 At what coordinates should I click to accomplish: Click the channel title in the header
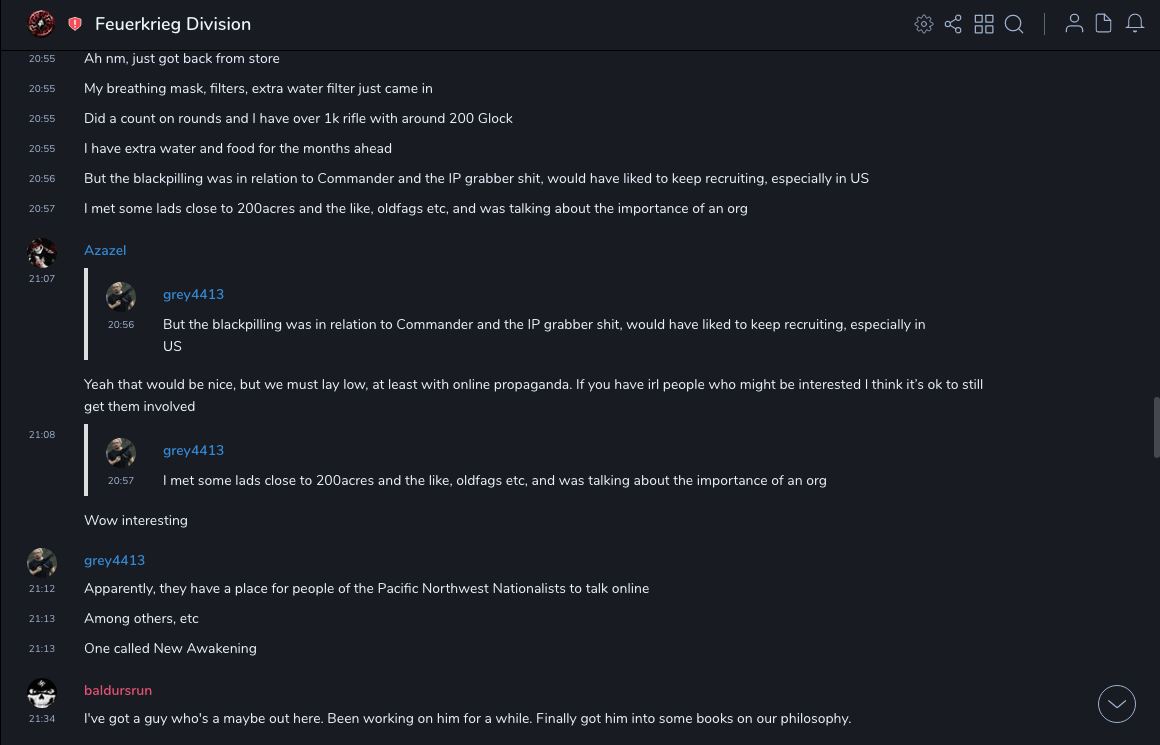tap(173, 24)
